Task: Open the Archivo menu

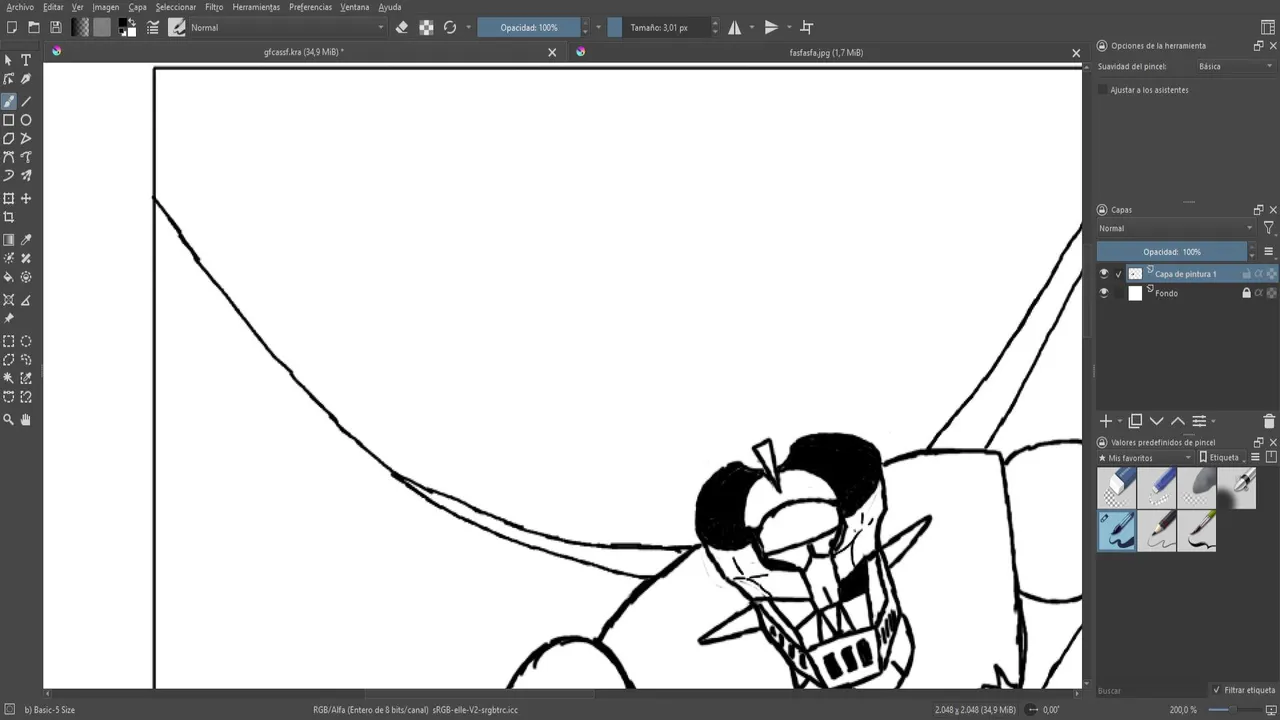Action: pyautogui.click(x=20, y=7)
